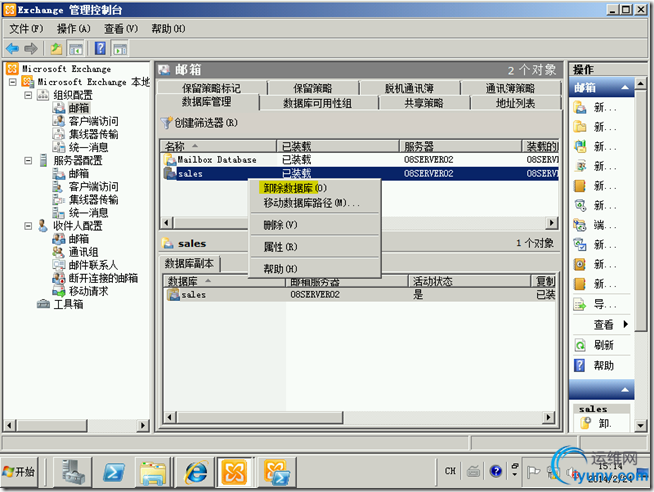Click the 刷新 refresh icon in actions pane

click(x=580, y=345)
